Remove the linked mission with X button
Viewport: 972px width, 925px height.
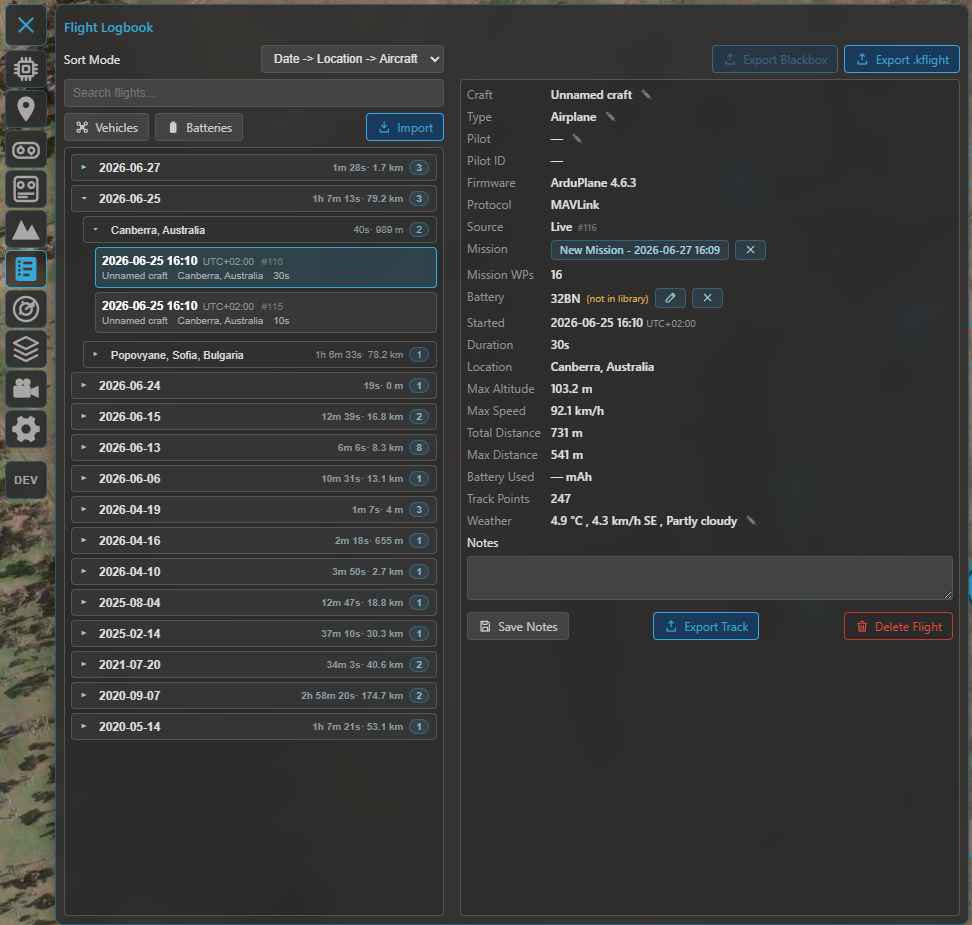click(x=750, y=250)
